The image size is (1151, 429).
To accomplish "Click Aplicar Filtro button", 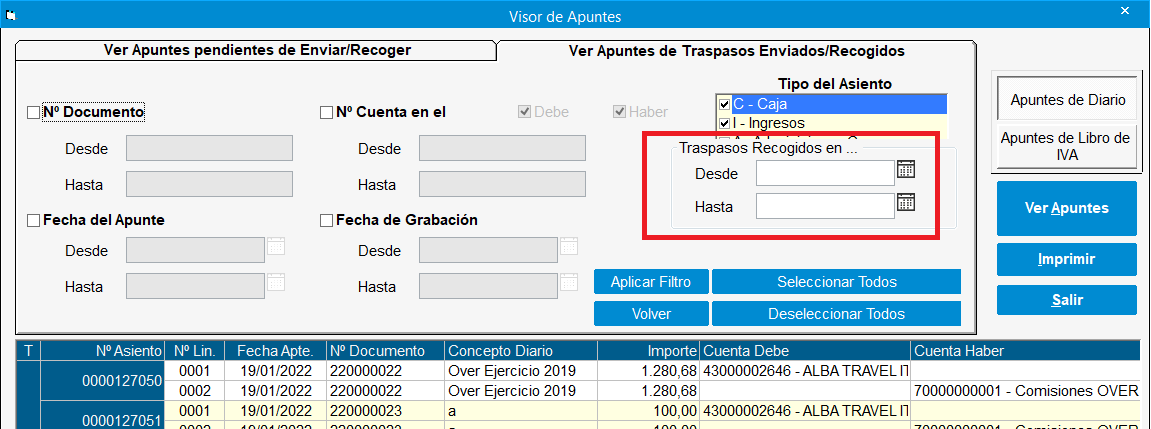I will 652,281.
